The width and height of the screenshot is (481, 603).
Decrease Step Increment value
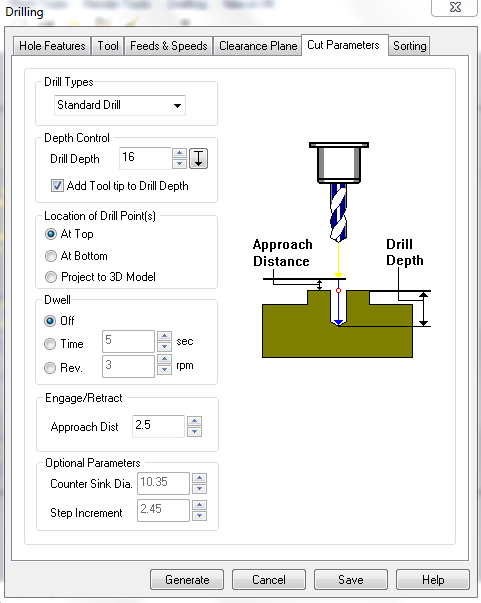pyautogui.click(x=200, y=515)
